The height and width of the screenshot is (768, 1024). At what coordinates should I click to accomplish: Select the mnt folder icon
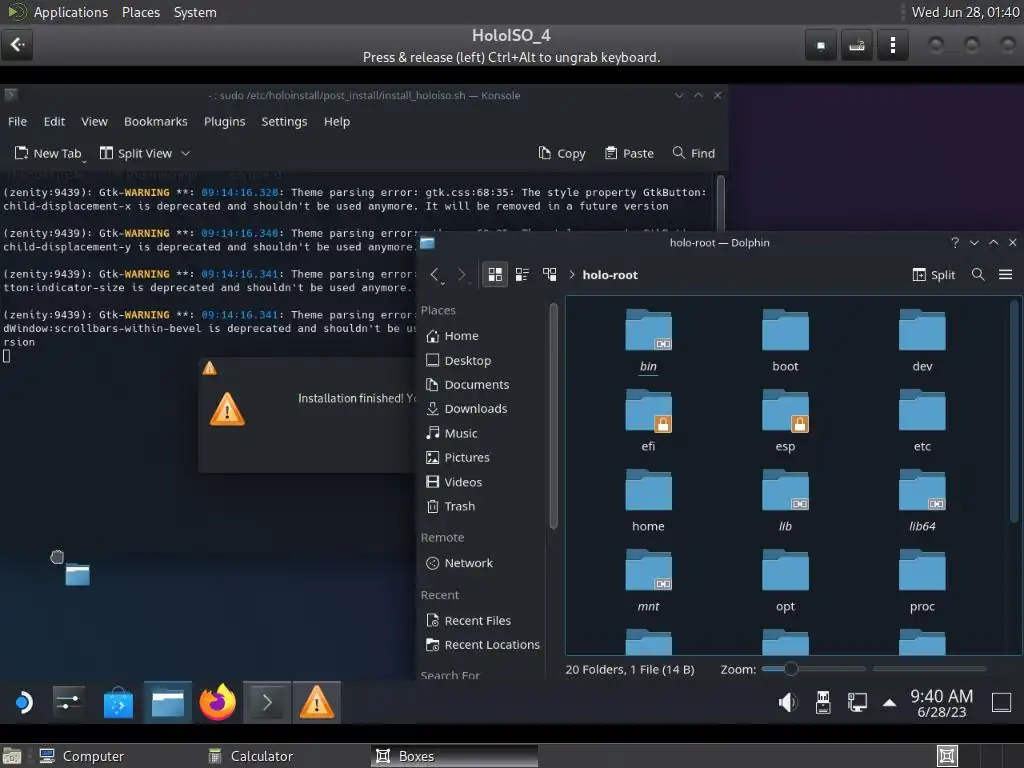(648, 571)
